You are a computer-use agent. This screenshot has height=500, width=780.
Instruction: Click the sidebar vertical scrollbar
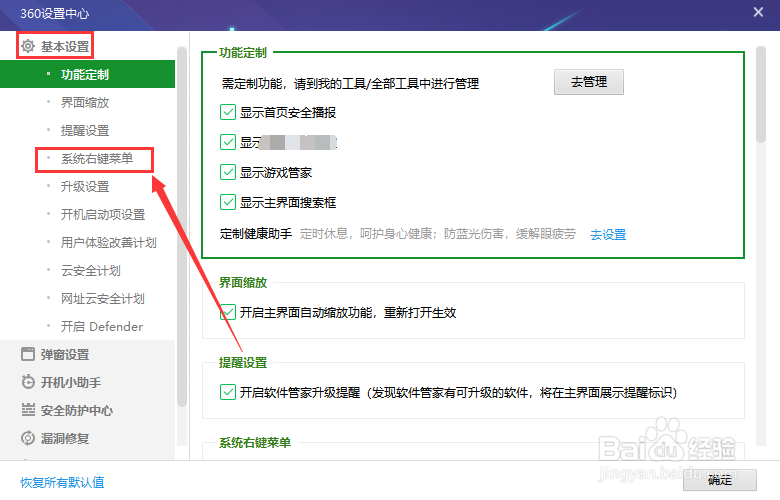182,226
